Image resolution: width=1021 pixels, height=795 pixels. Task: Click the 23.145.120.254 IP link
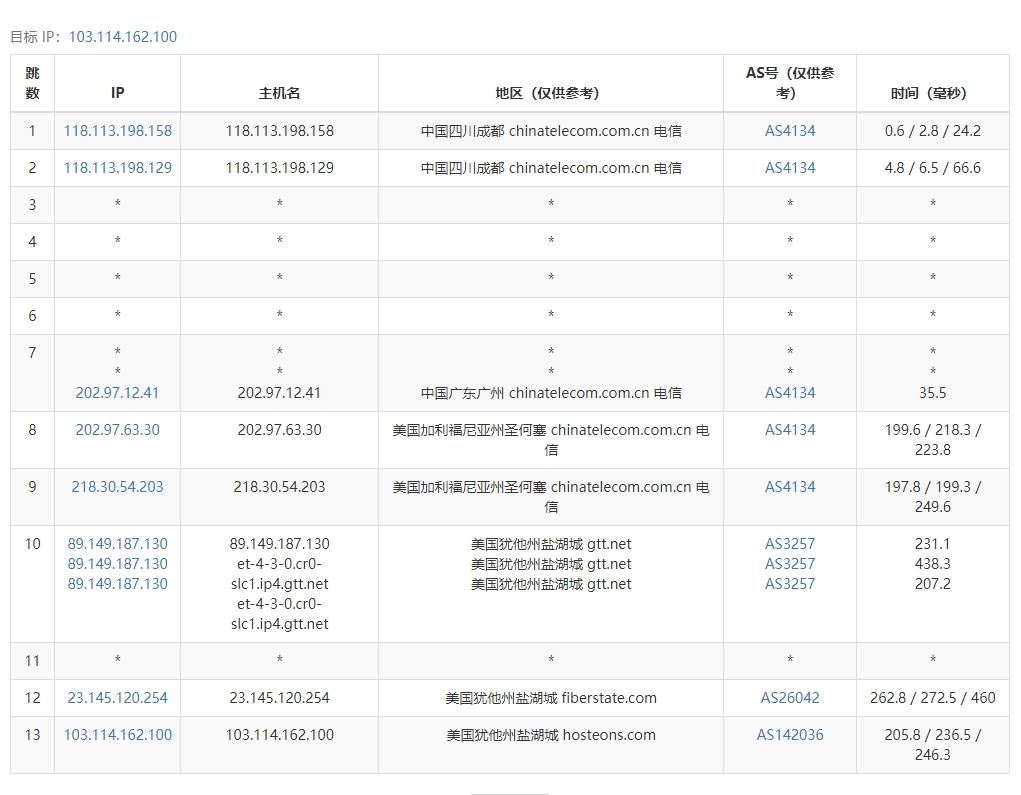click(x=117, y=698)
